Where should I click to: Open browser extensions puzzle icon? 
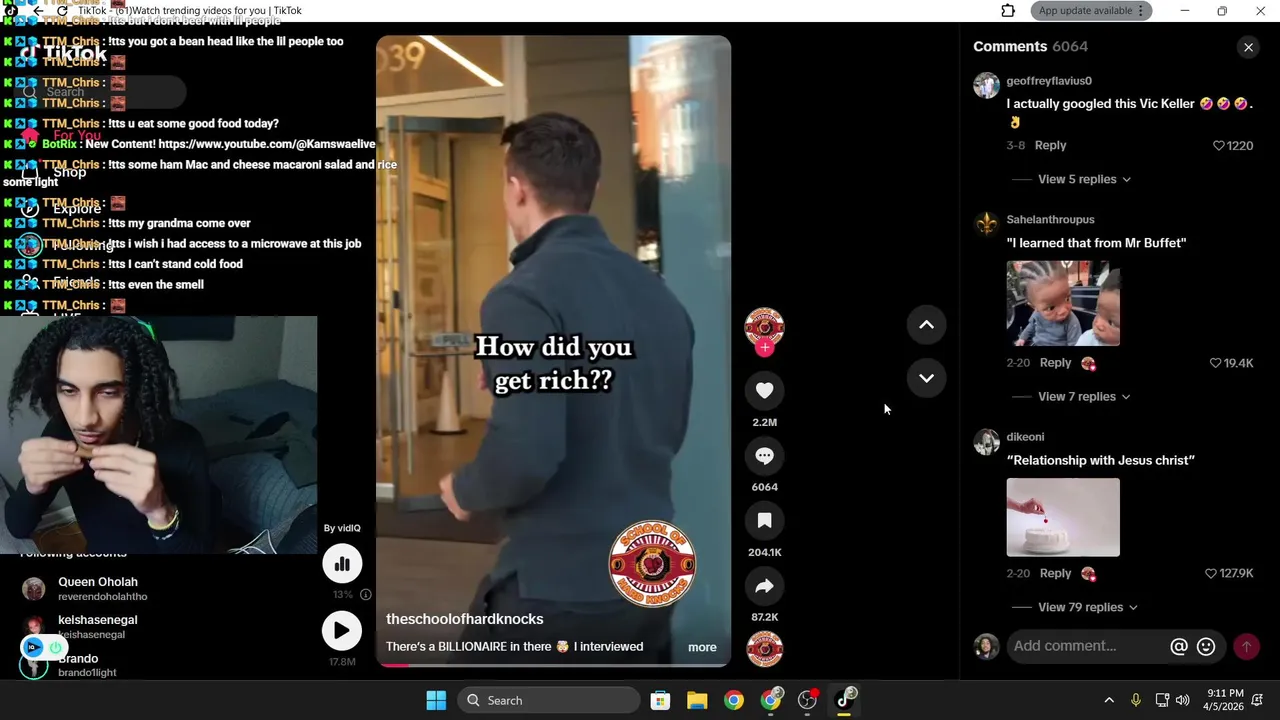click(x=1008, y=11)
